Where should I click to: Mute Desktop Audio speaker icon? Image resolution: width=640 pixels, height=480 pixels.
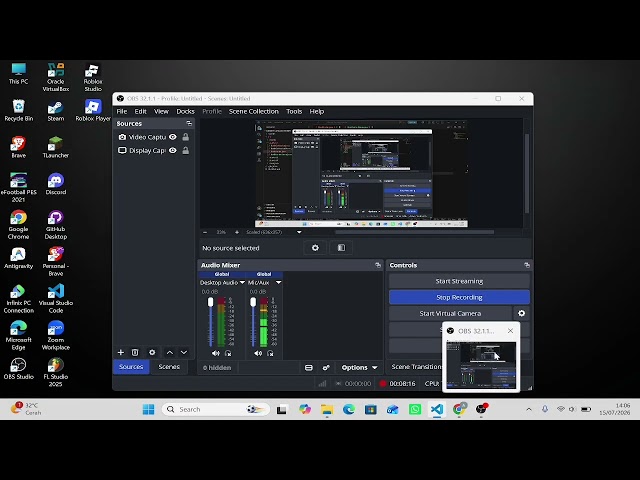coord(216,353)
